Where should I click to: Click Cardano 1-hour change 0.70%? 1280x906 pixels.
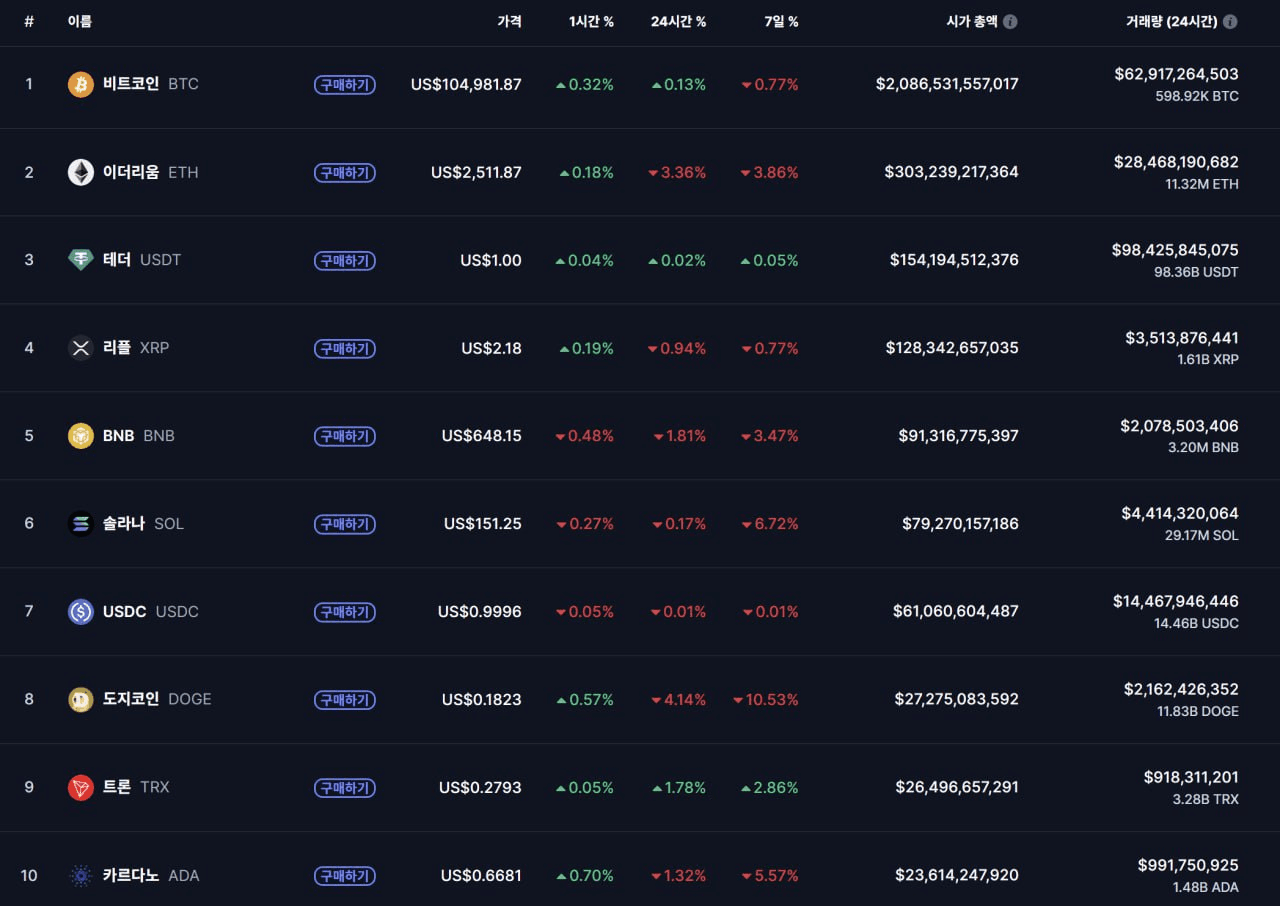point(585,876)
